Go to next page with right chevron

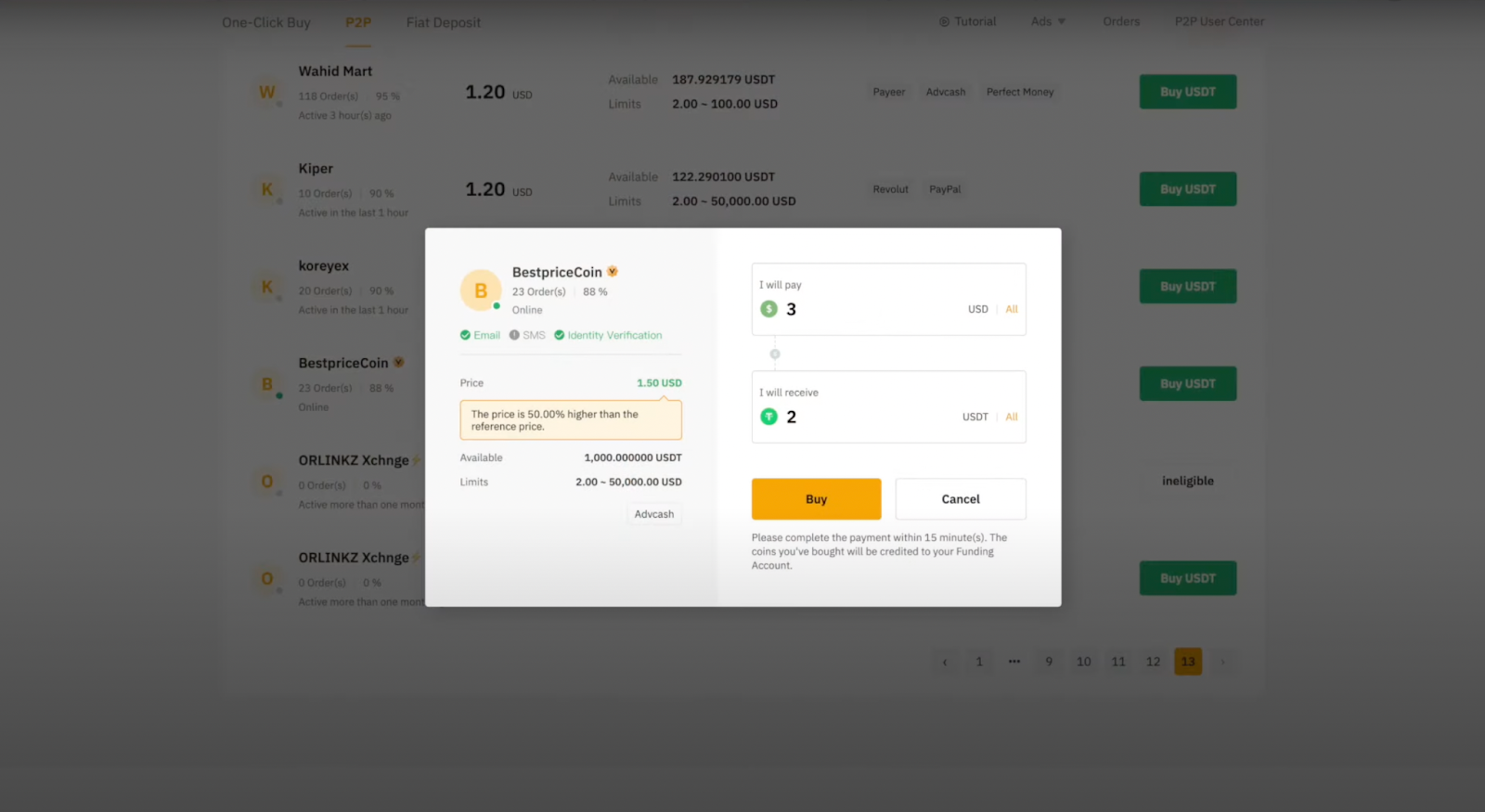[1222, 662]
